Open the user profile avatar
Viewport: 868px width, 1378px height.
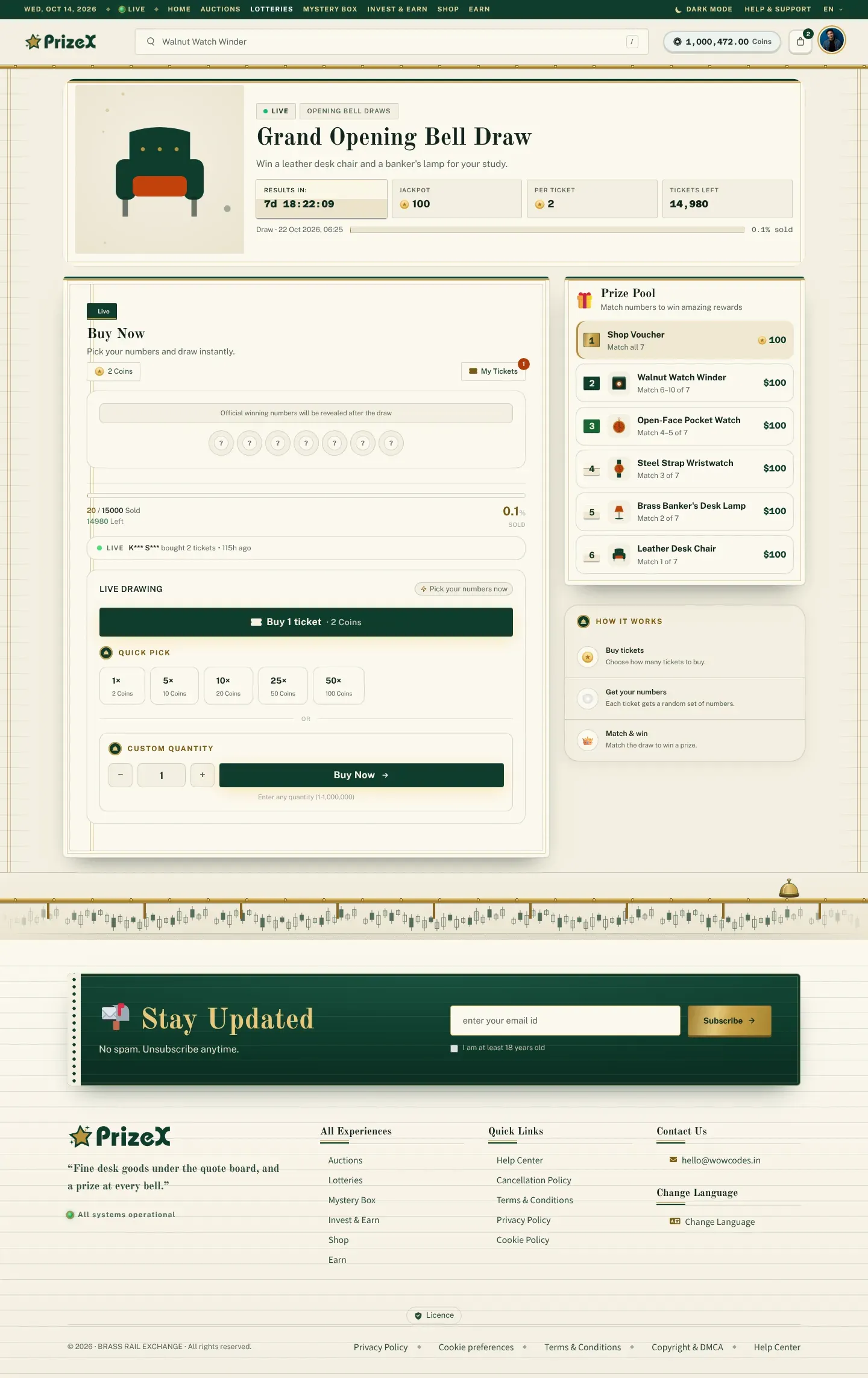point(832,41)
